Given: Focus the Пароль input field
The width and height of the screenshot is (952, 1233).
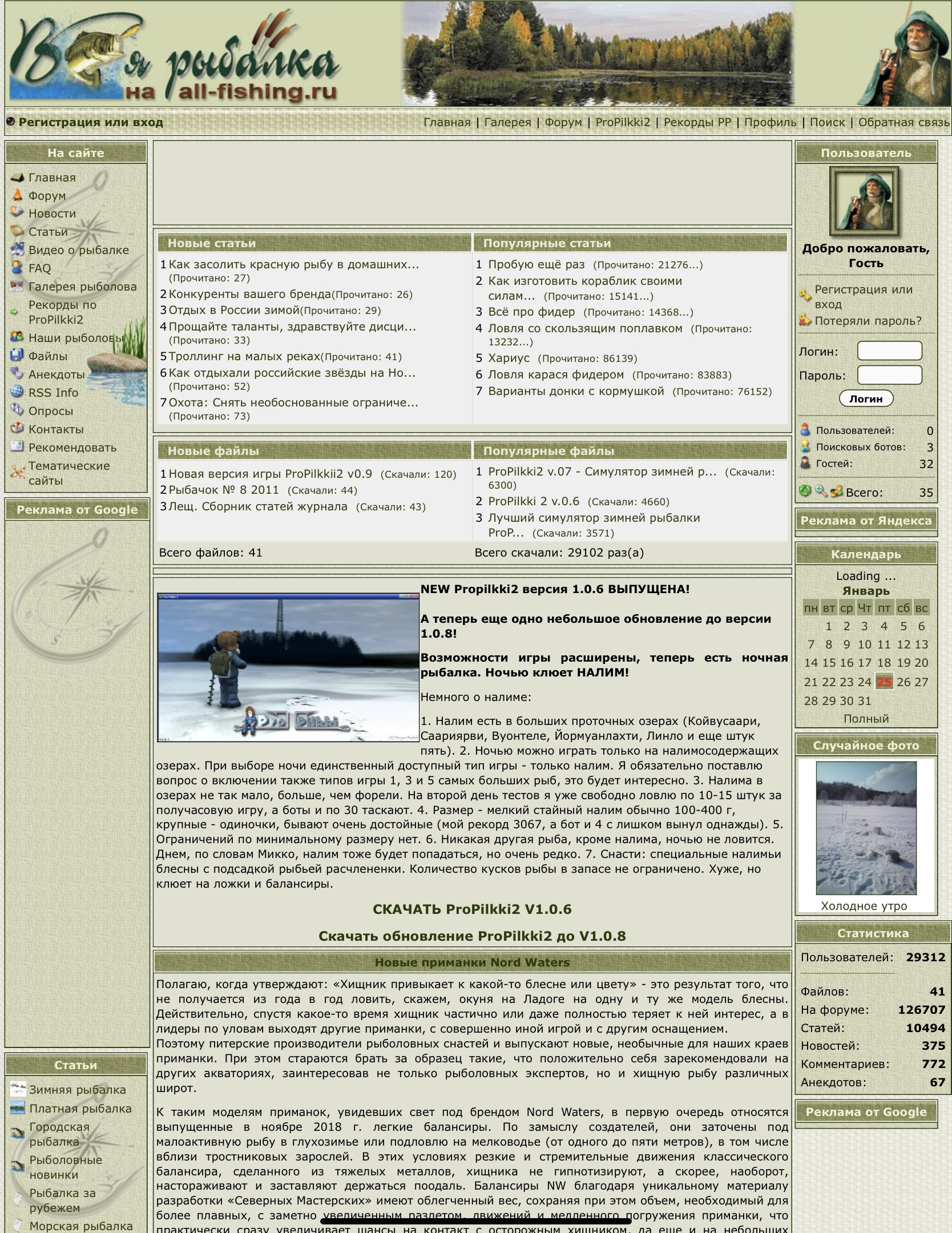Looking at the screenshot, I should click(x=889, y=375).
